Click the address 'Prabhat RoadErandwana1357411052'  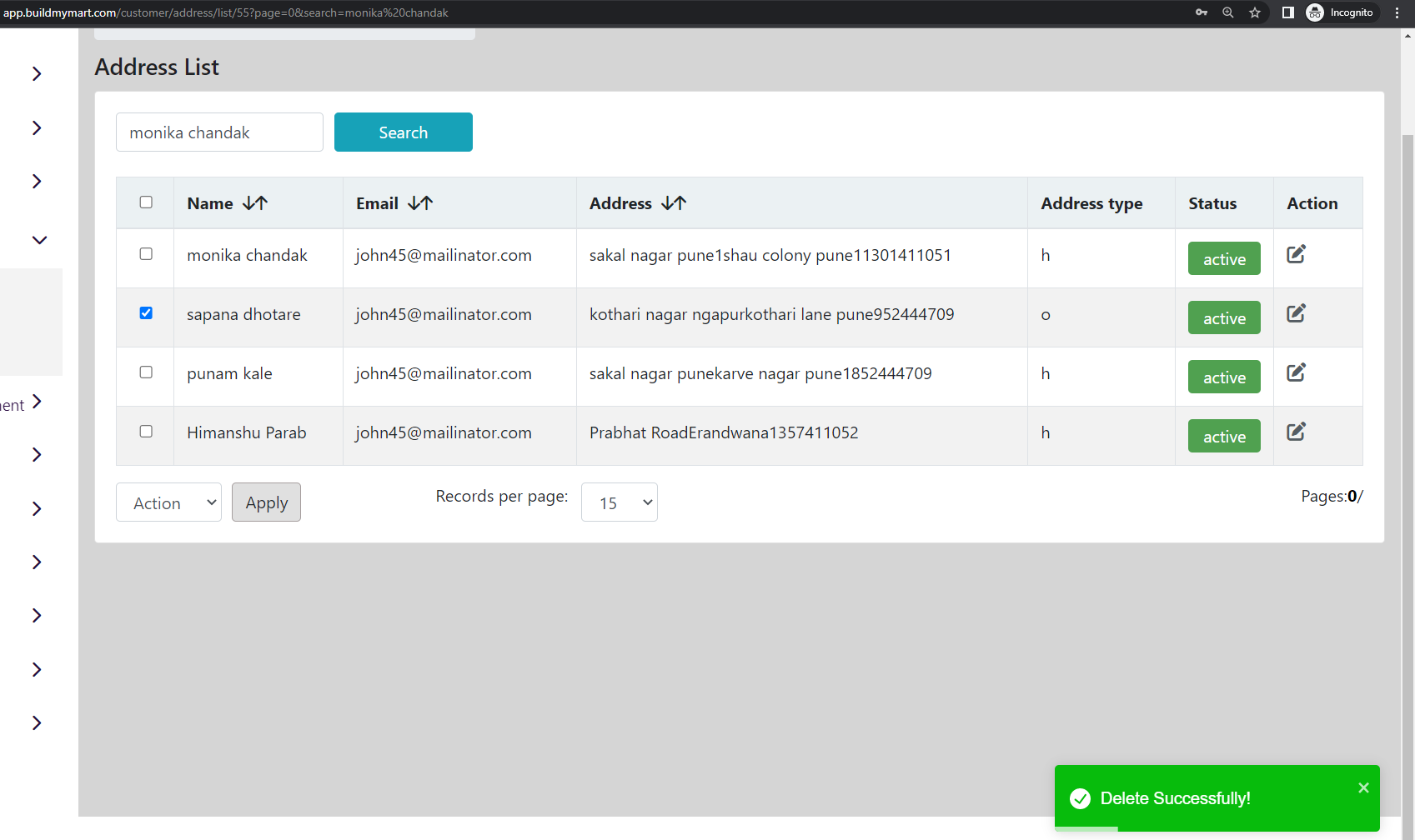[x=724, y=432]
